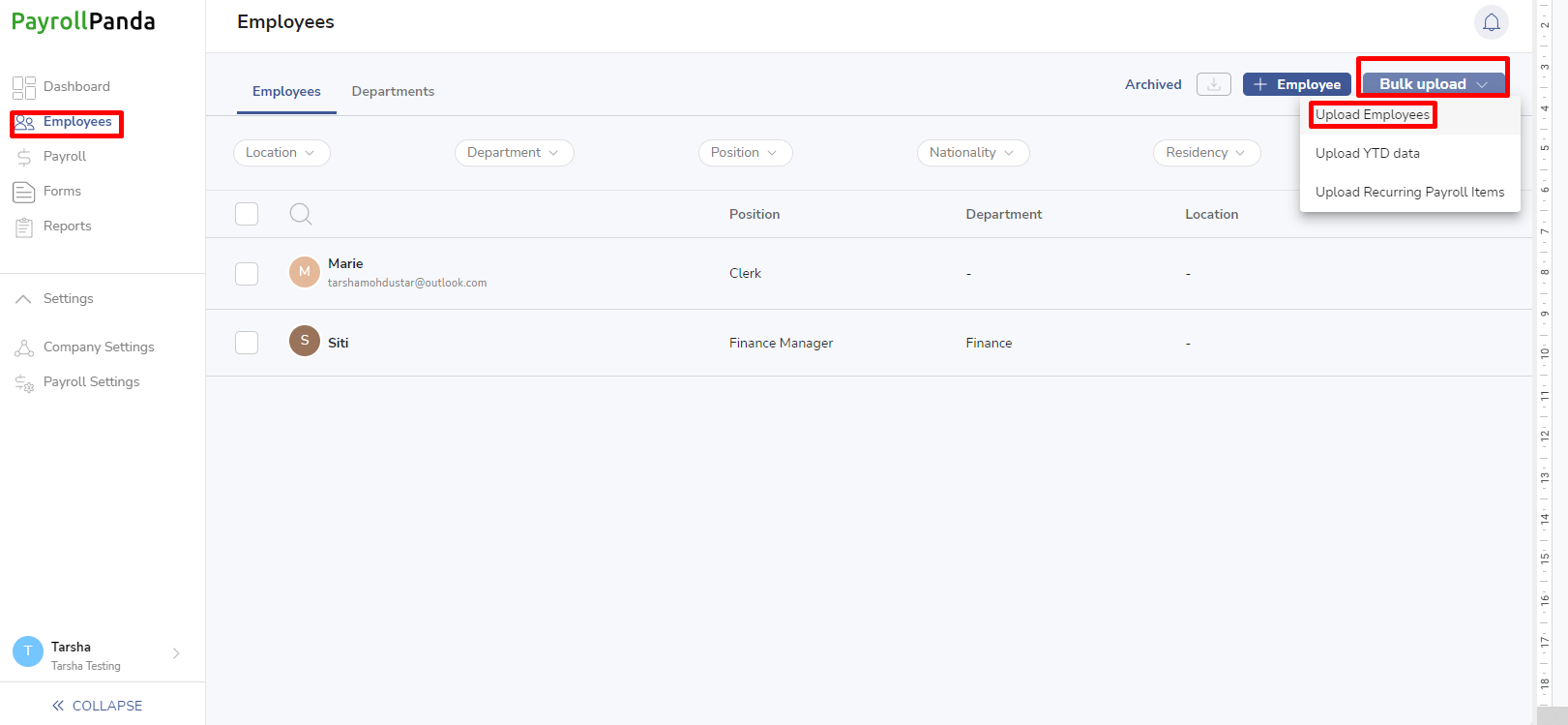
Task: Open Payroll Settings in sidebar
Action: click(x=91, y=381)
